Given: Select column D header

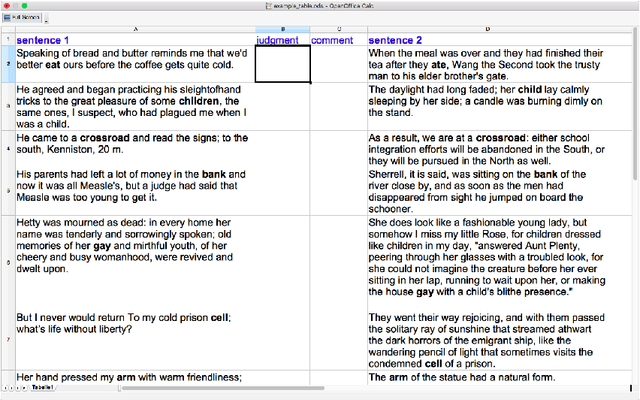Looking at the screenshot, I should pyautogui.click(x=487, y=29).
